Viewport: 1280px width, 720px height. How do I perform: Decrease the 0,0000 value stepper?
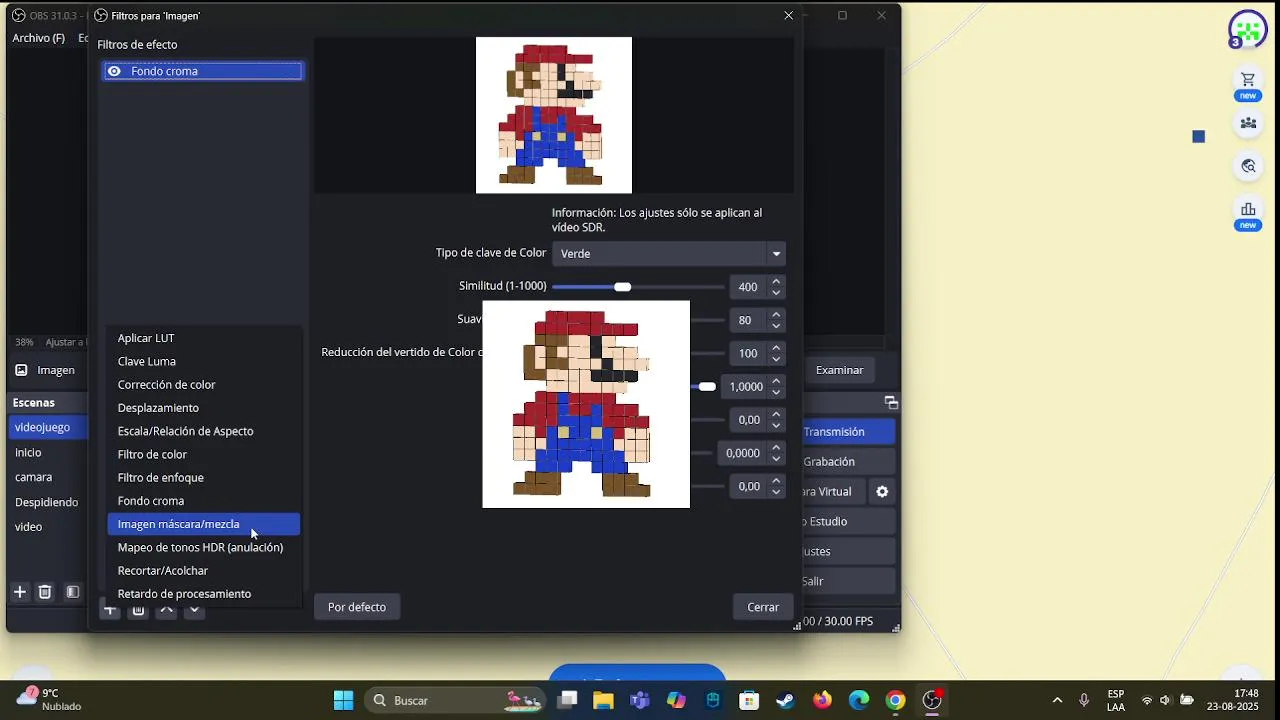click(776, 459)
